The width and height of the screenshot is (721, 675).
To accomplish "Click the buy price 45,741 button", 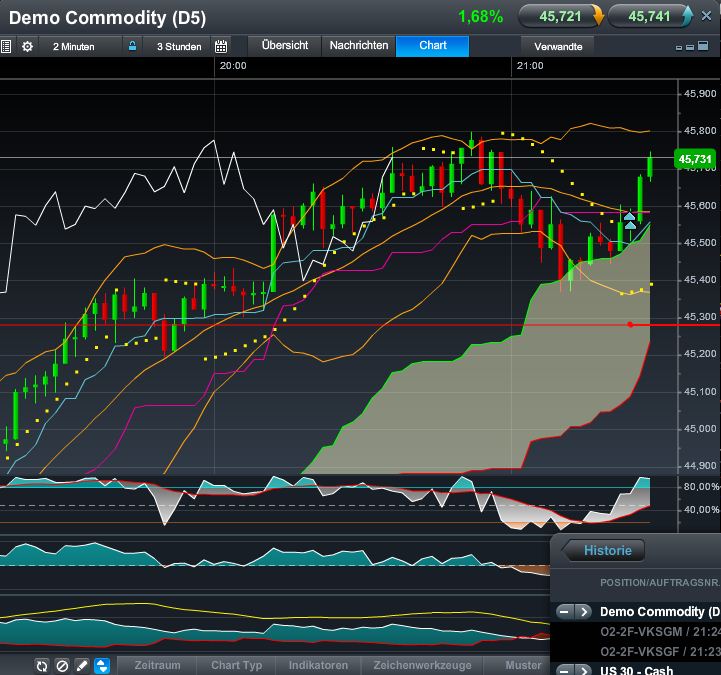I will (x=649, y=17).
